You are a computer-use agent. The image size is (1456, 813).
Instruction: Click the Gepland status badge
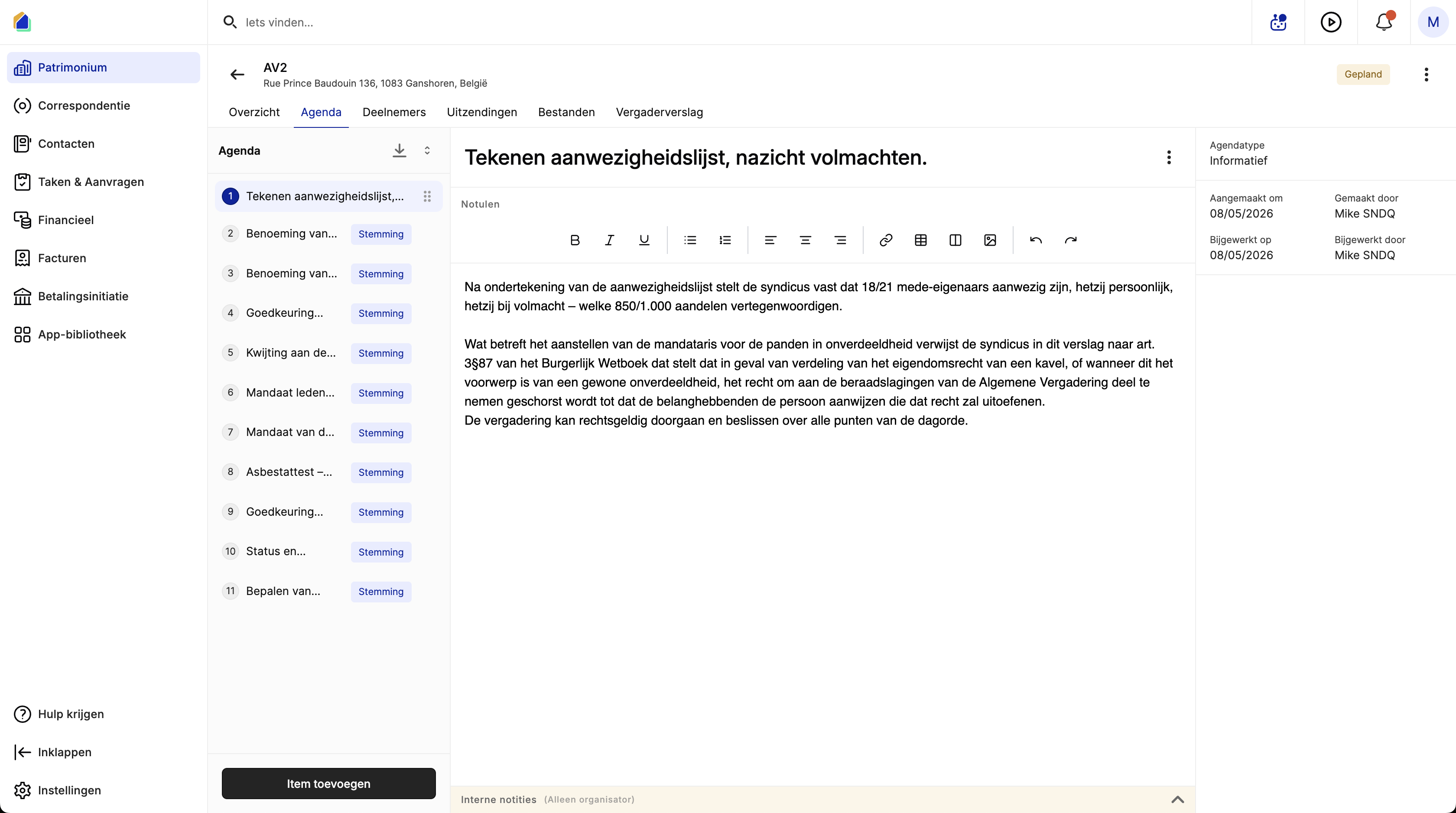tap(1363, 74)
